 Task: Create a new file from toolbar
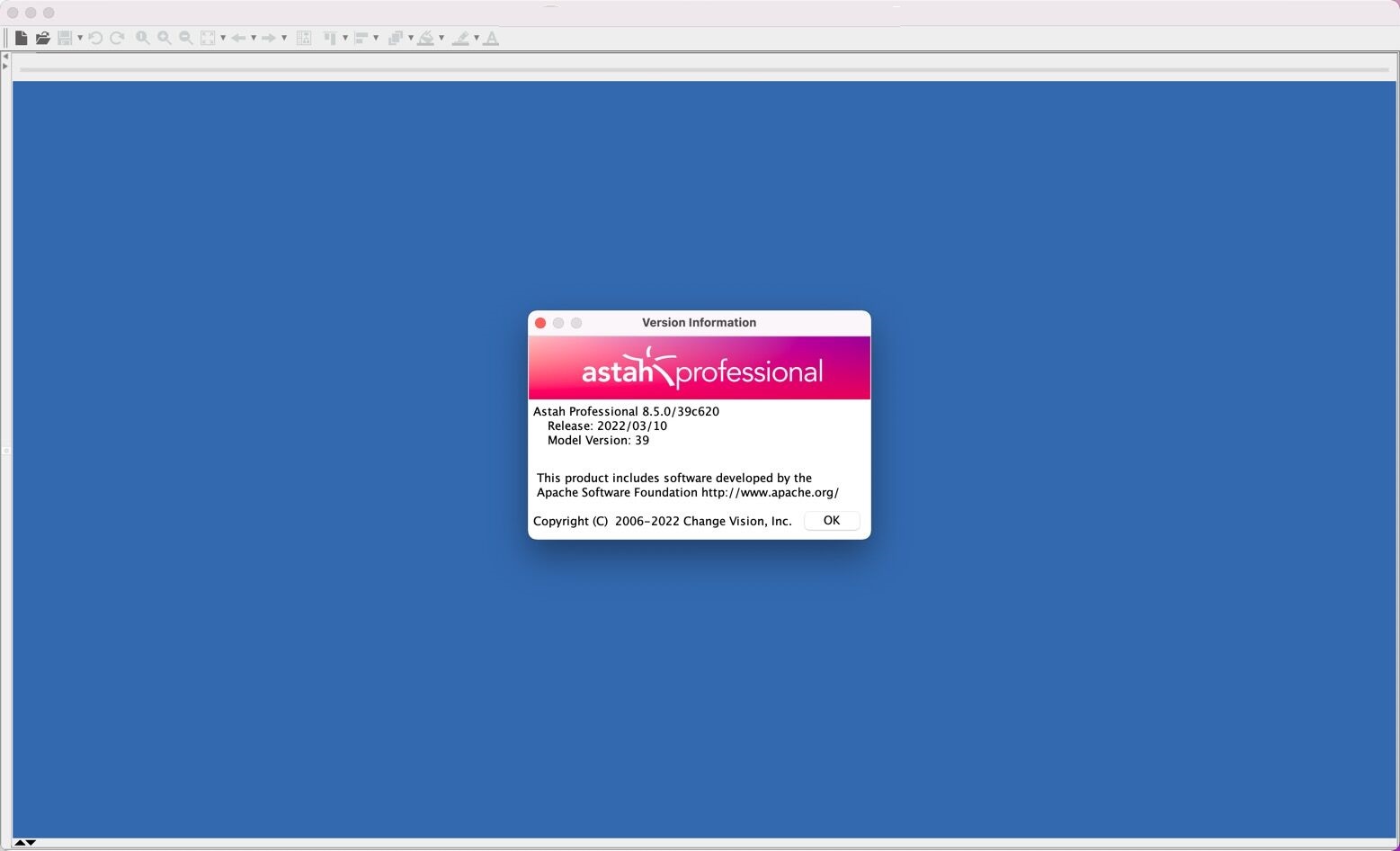(x=21, y=38)
